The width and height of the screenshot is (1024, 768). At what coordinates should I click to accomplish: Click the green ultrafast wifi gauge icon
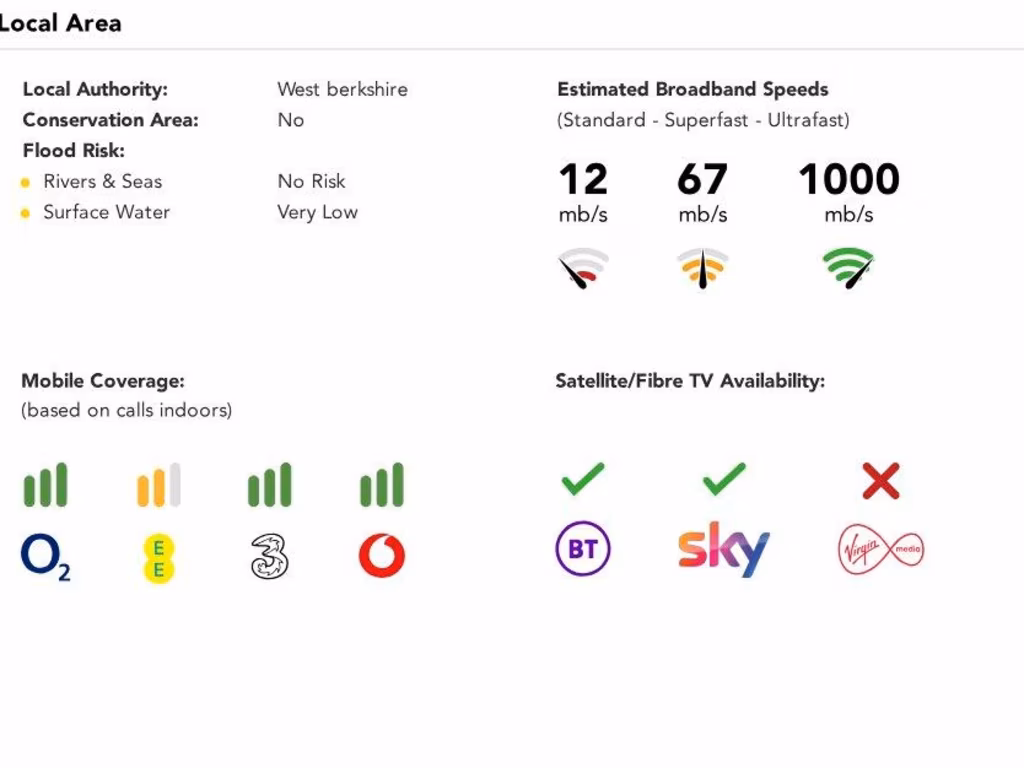point(848,268)
